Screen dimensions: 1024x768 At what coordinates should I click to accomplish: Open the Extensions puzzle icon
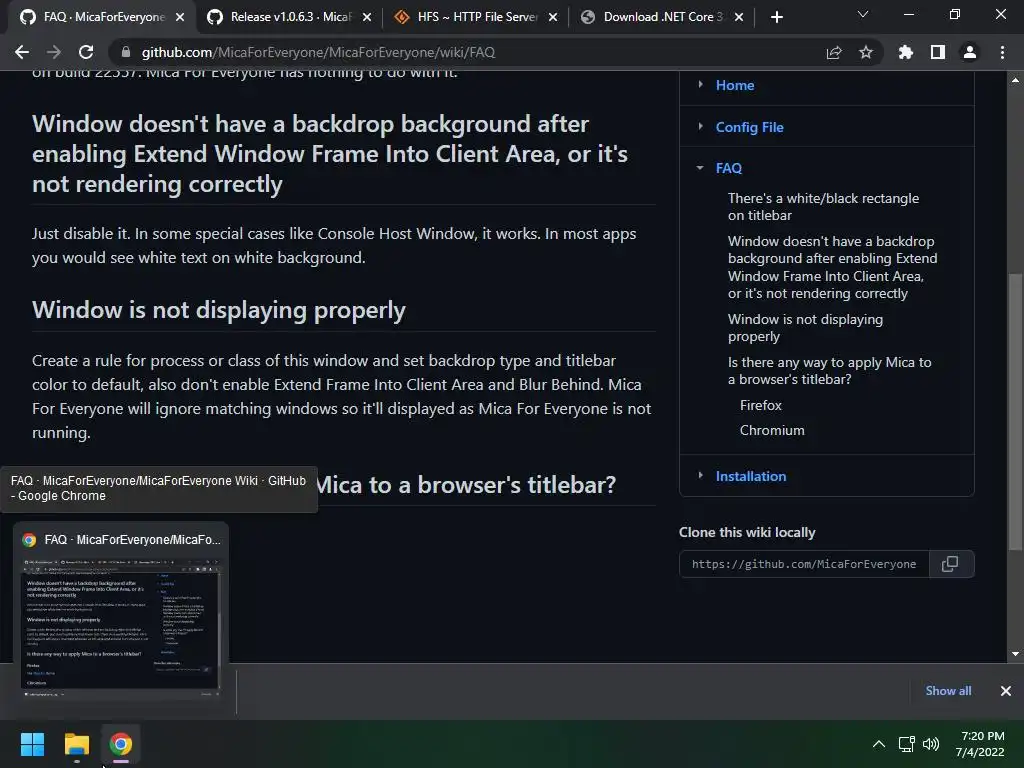coord(905,52)
